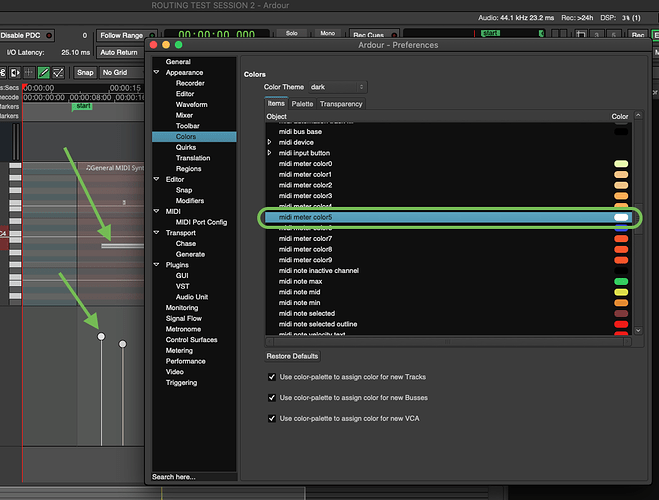The width and height of the screenshot is (659, 500).
Task: Click the Audition speaker tool icon
Action: pyautogui.click(x=15, y=72)
